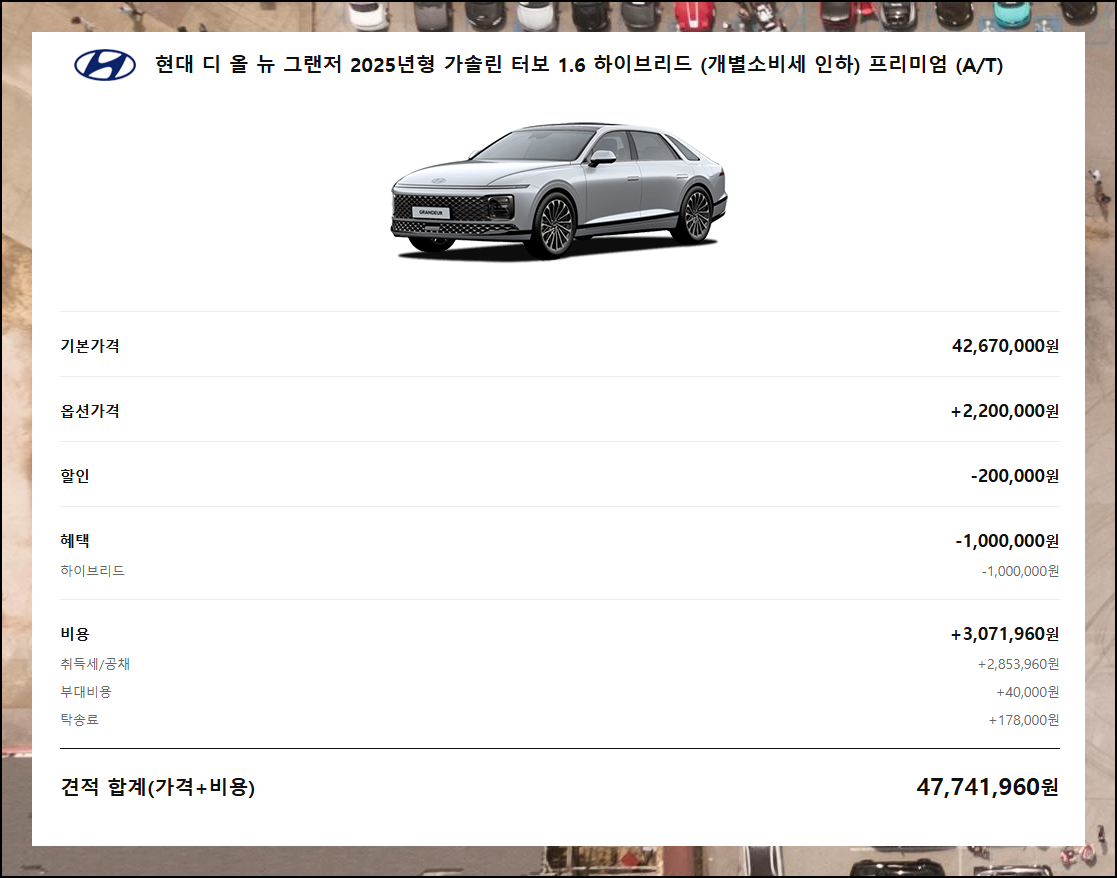Image resolution: width=1117 pixels, height=878 pixels.
Task: Click the 할인 label
Action: 75,476
